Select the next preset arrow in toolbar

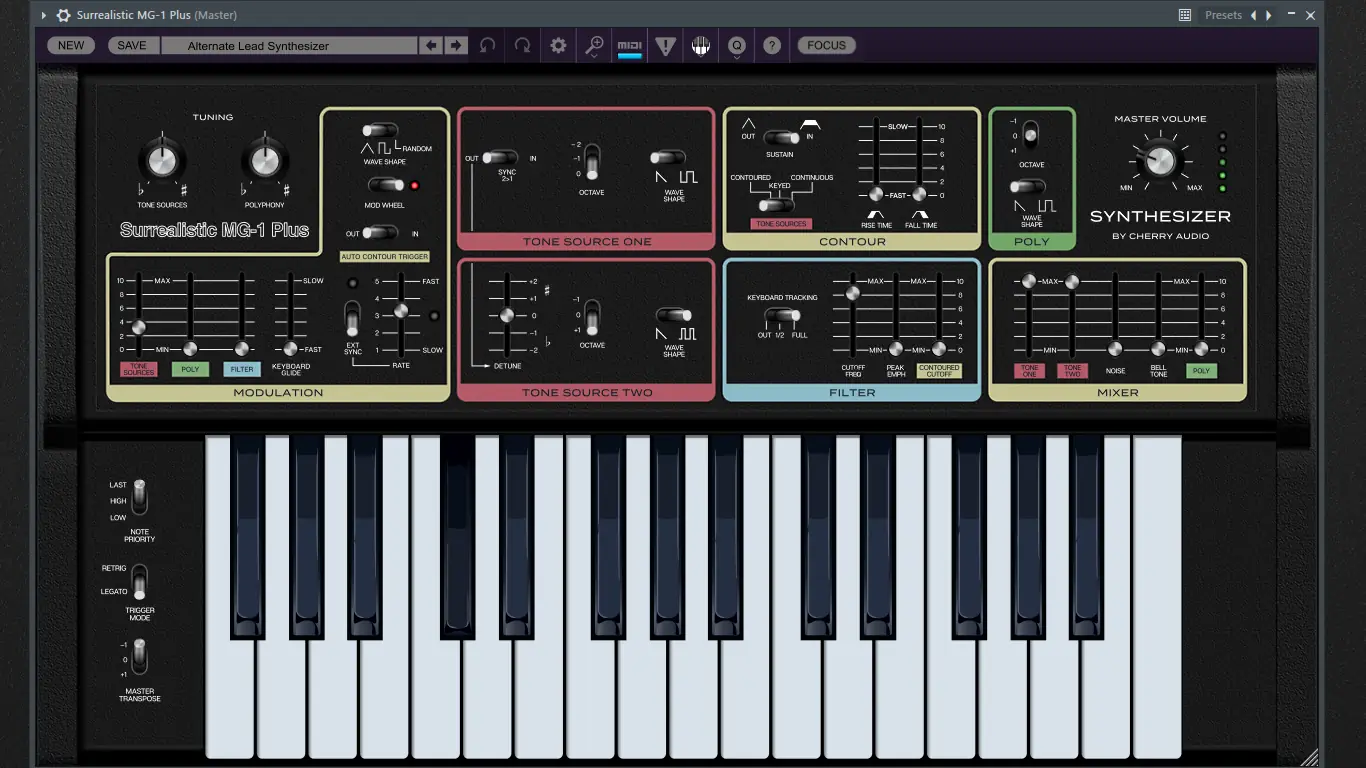pyautogui.click(x=456, y=45)
